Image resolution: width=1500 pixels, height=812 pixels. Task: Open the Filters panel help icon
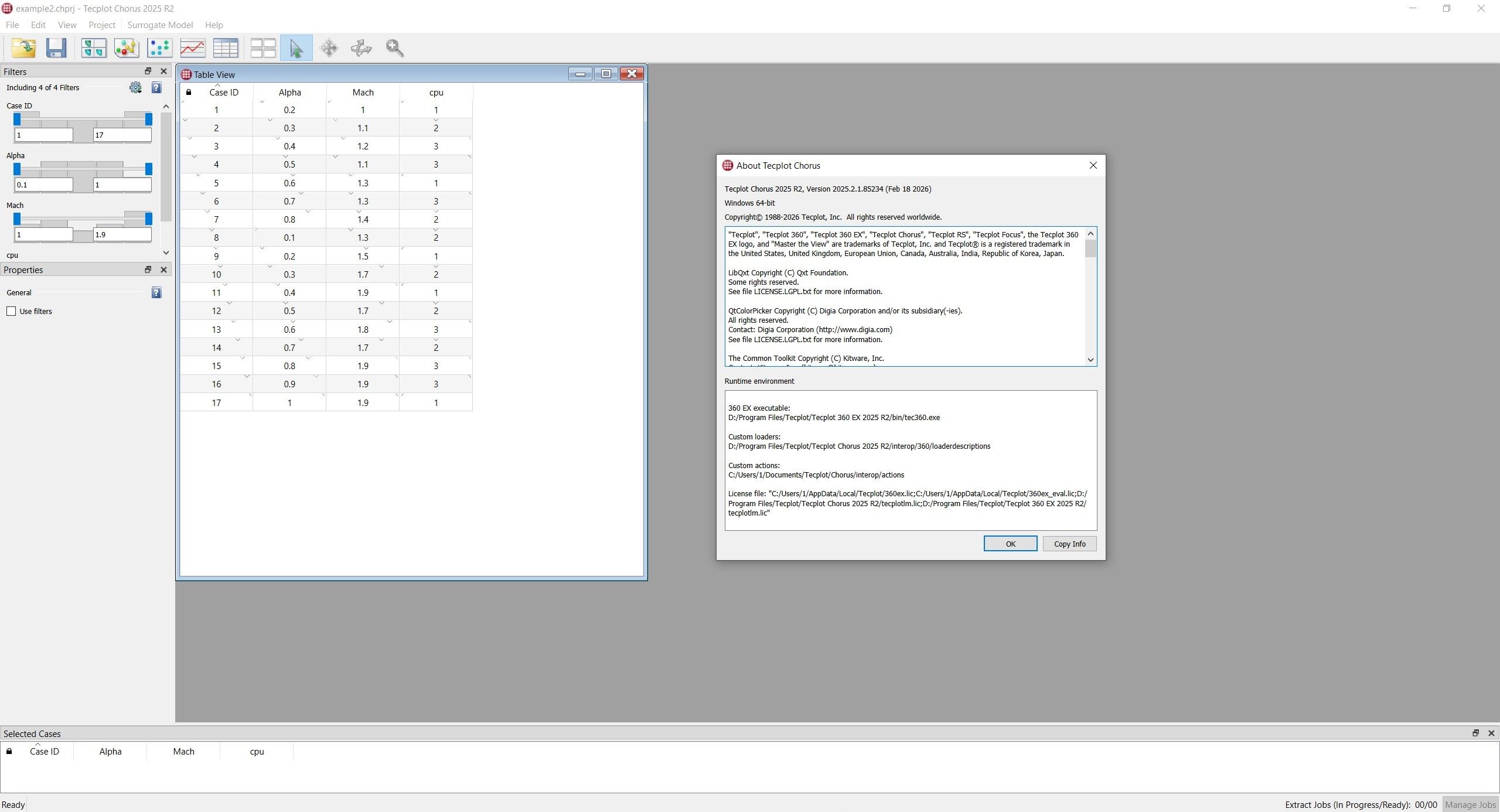156,88
